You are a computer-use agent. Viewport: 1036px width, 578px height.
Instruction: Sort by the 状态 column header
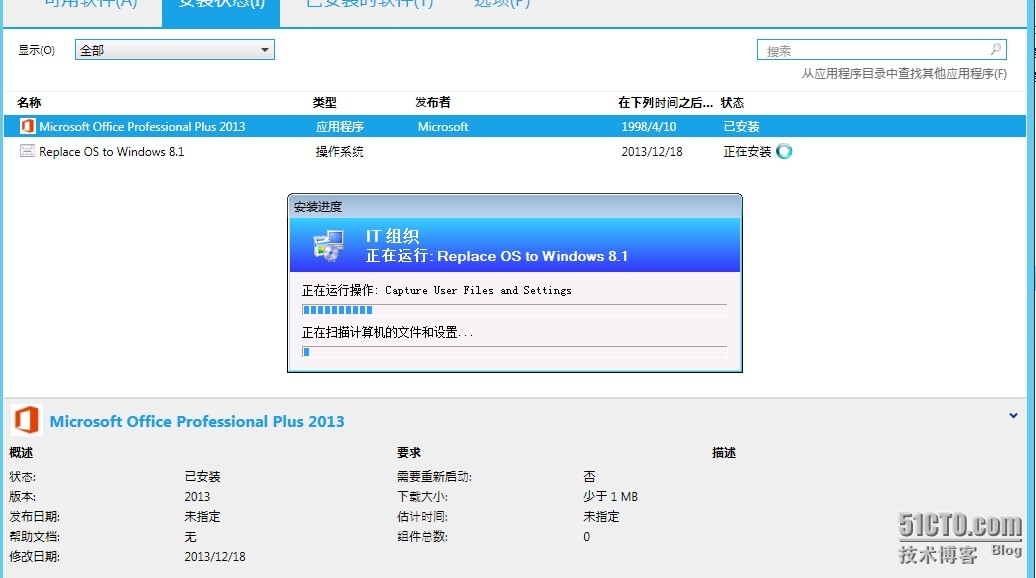point(732,102)
